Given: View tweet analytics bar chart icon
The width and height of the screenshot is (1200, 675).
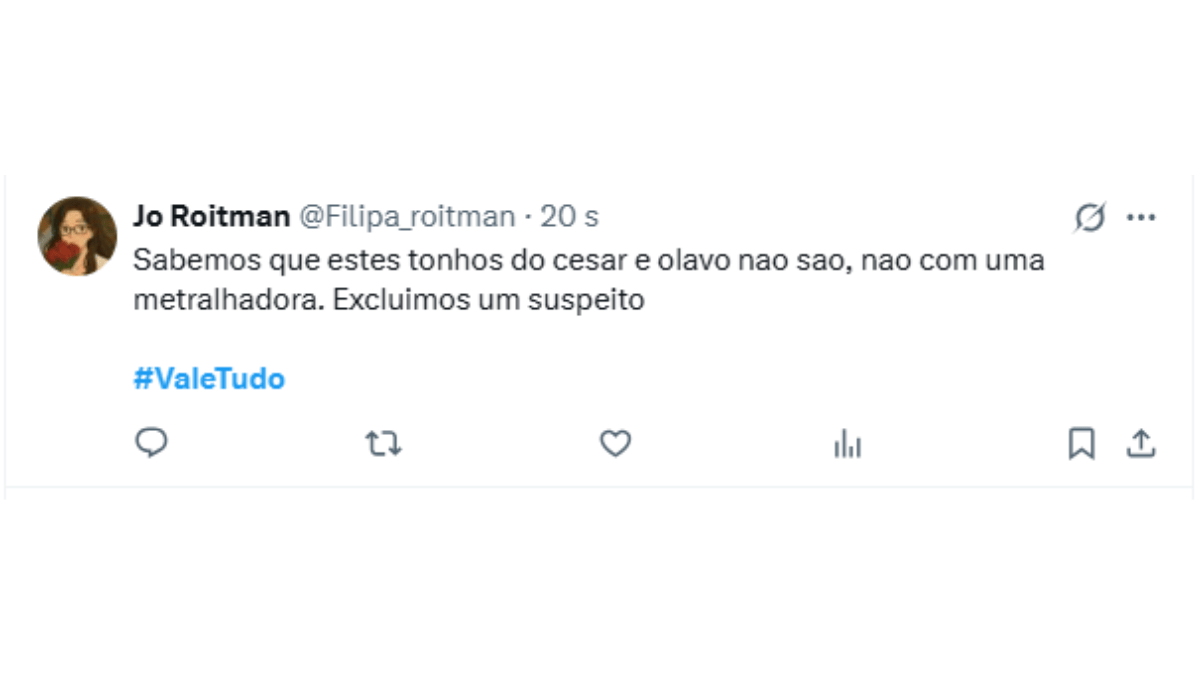Looking at the screenshot, I should click(847, 443).
